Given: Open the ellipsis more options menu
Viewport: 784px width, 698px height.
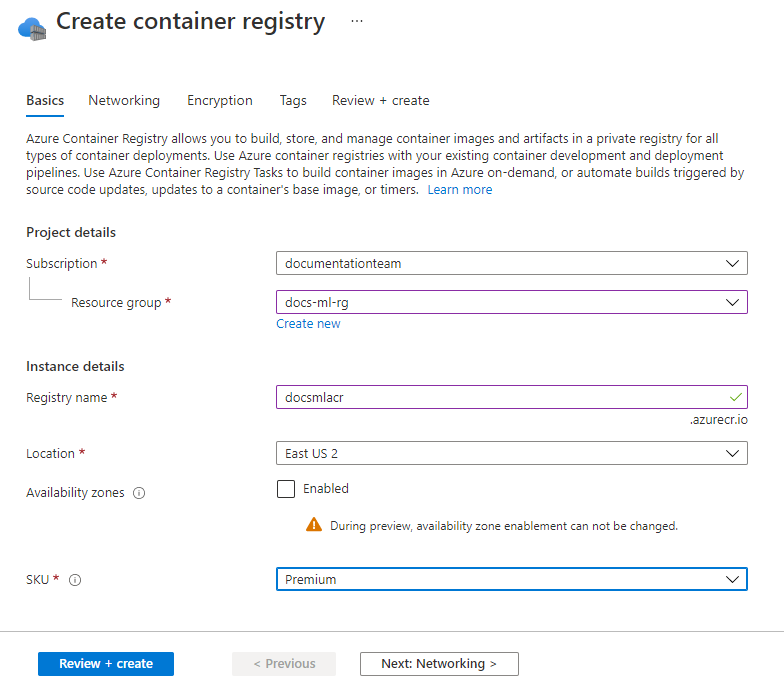Looking at the screenshot, I should 357,21.
